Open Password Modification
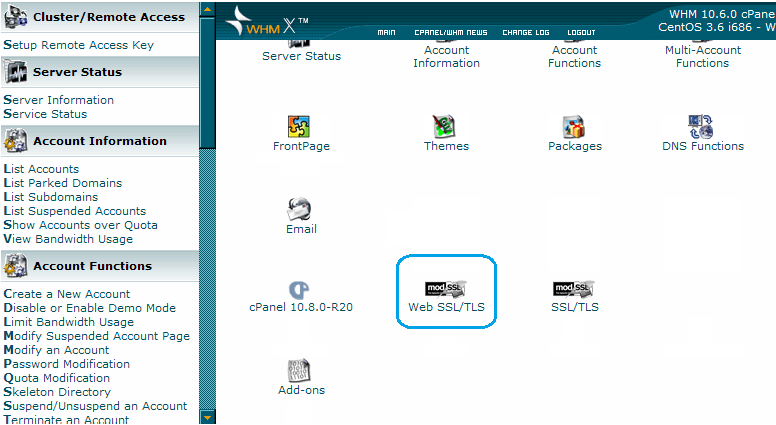Screen dimensions: 776x425 66,364
